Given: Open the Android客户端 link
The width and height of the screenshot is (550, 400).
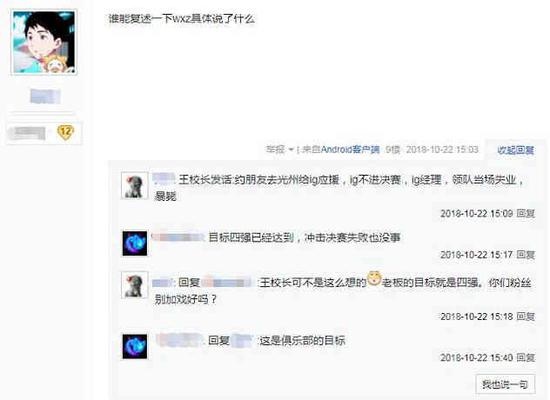Looking at the screenshot, I should [350, 150].
